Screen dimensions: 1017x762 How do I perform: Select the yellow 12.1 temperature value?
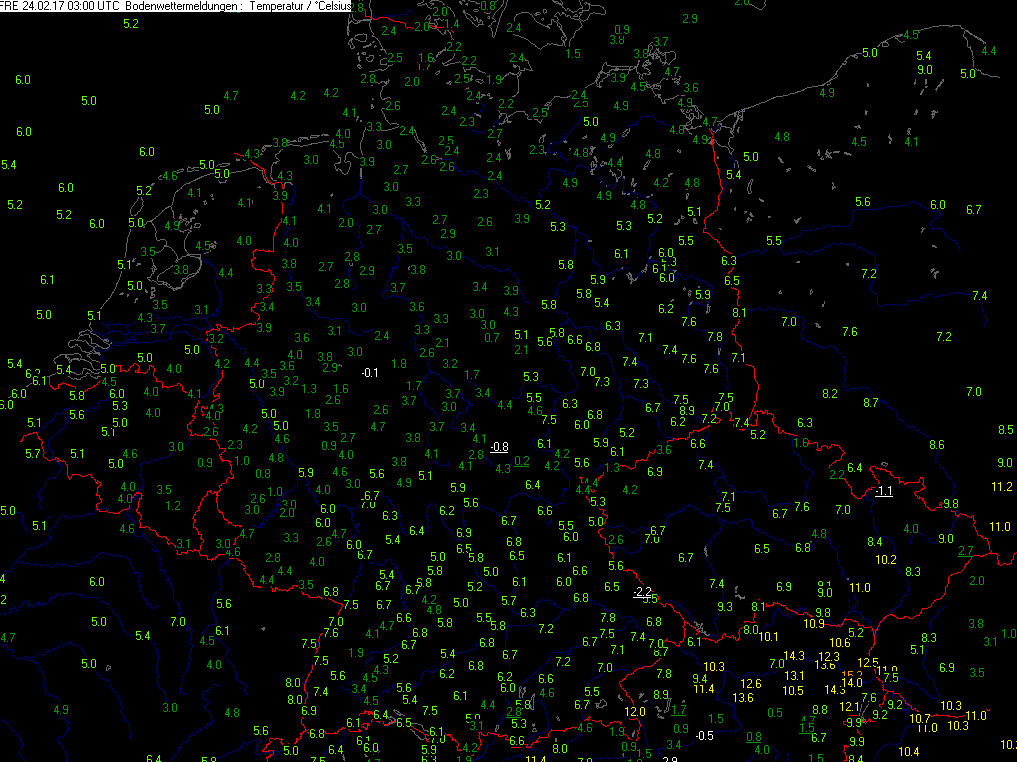tap(848, 707)
